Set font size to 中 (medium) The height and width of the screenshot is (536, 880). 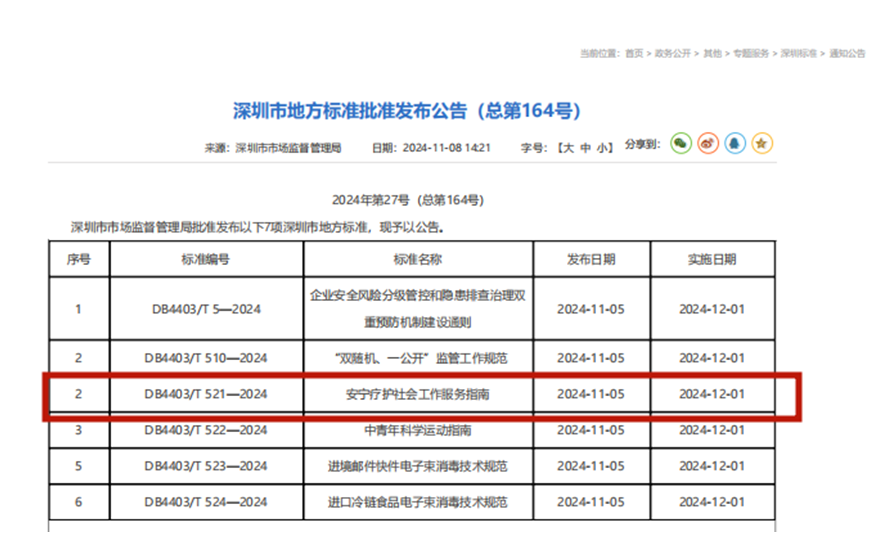coord(585,148)
